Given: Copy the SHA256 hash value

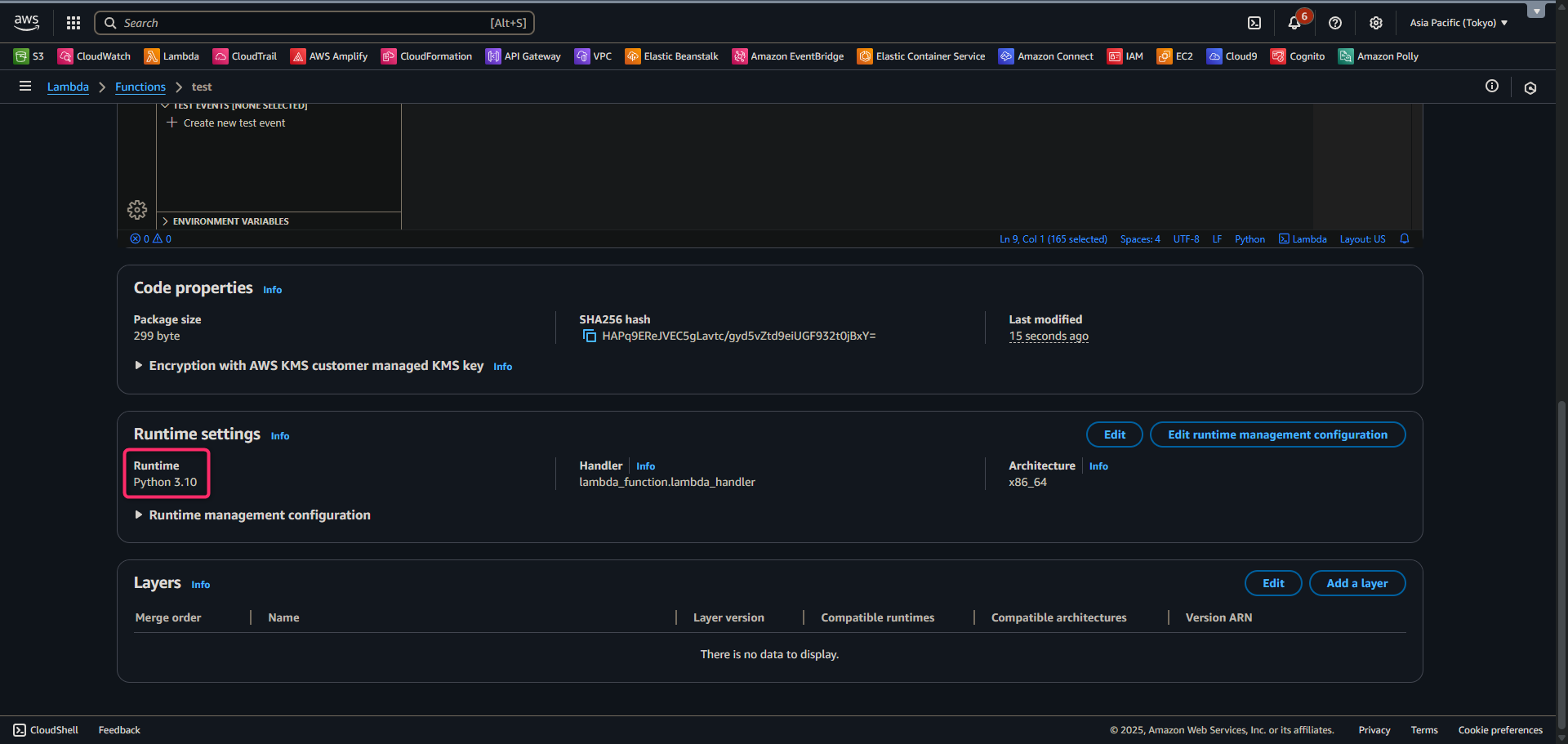Looking at the screenshot, I should click(589, 336).
